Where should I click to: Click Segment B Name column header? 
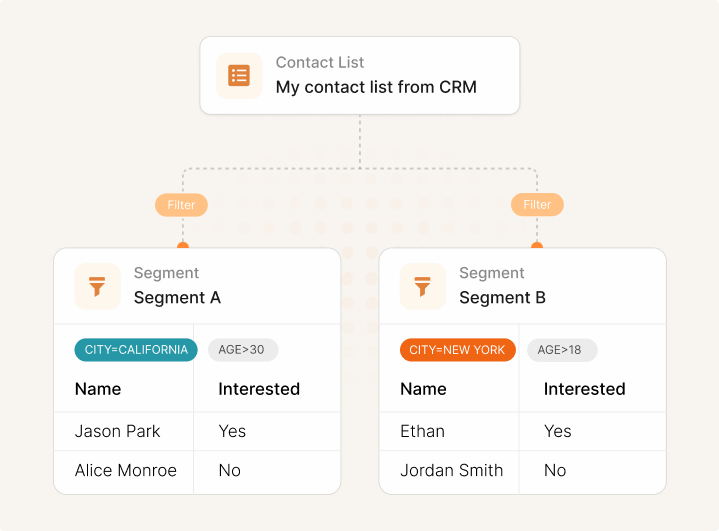pos(423,389)
